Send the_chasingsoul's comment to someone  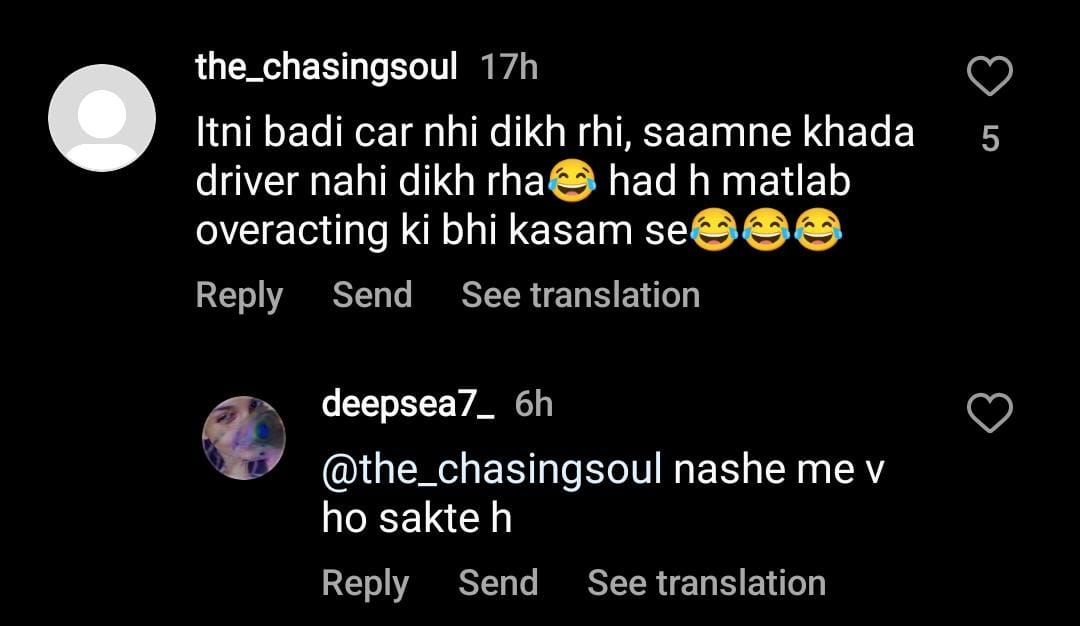coord(372,295)
